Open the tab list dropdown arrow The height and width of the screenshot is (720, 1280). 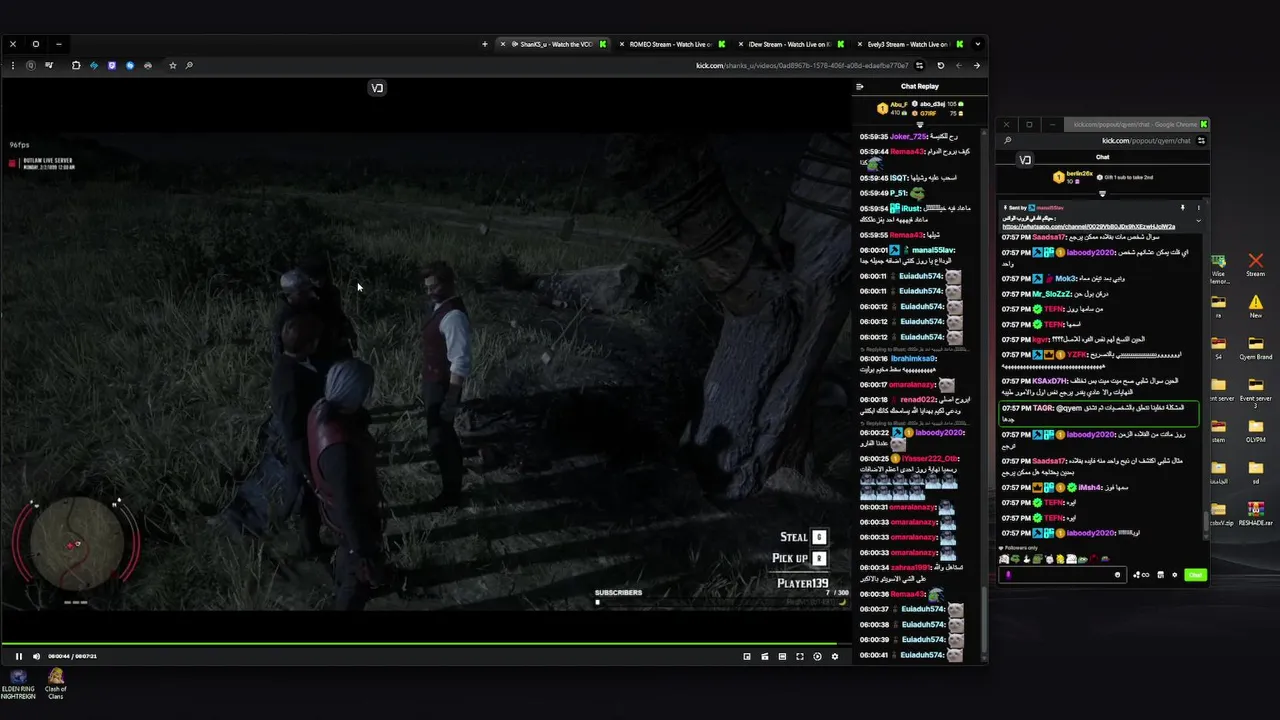978,44
